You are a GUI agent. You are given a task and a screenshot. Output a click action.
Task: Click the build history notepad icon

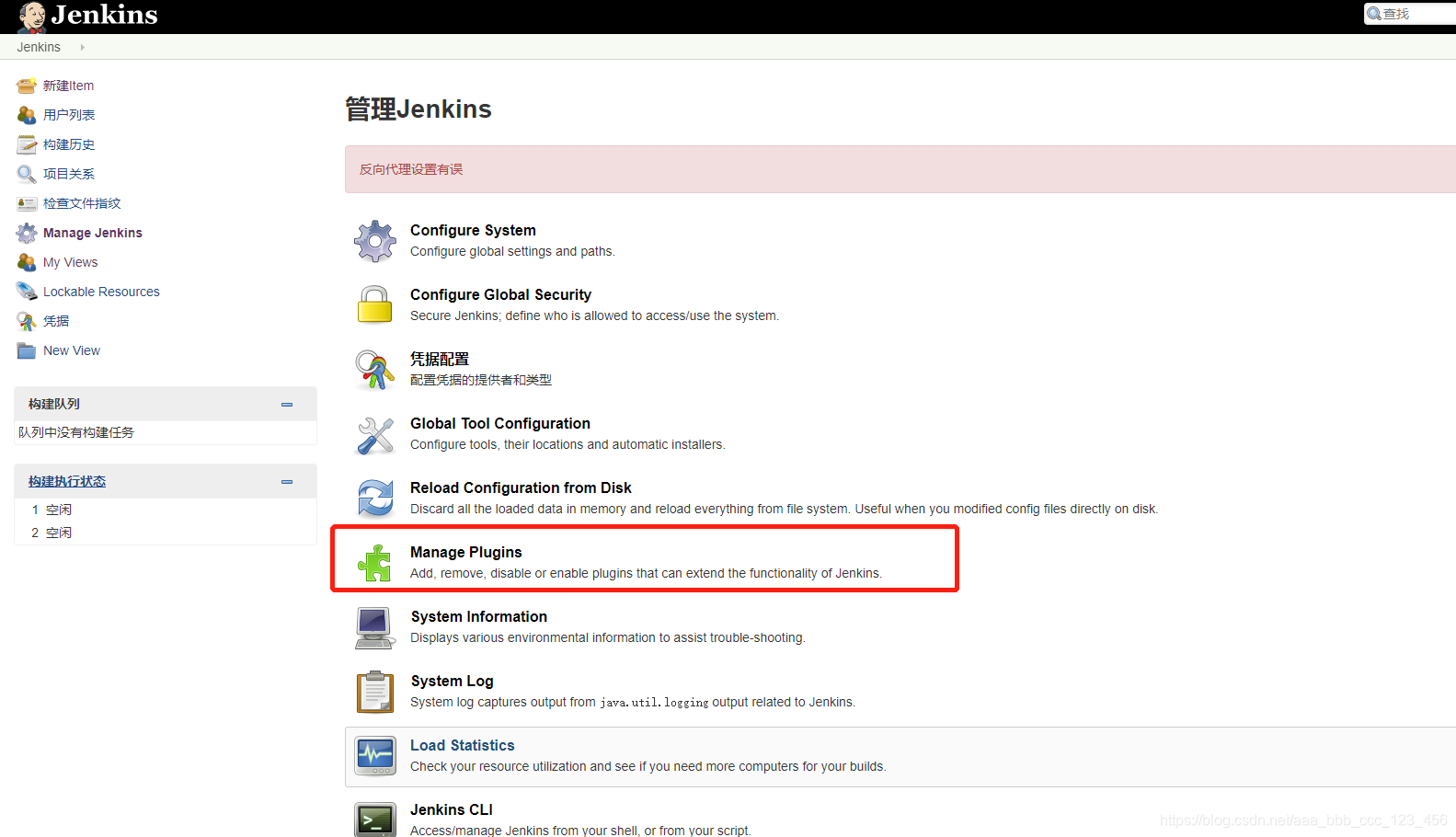[x=27, y=144]
